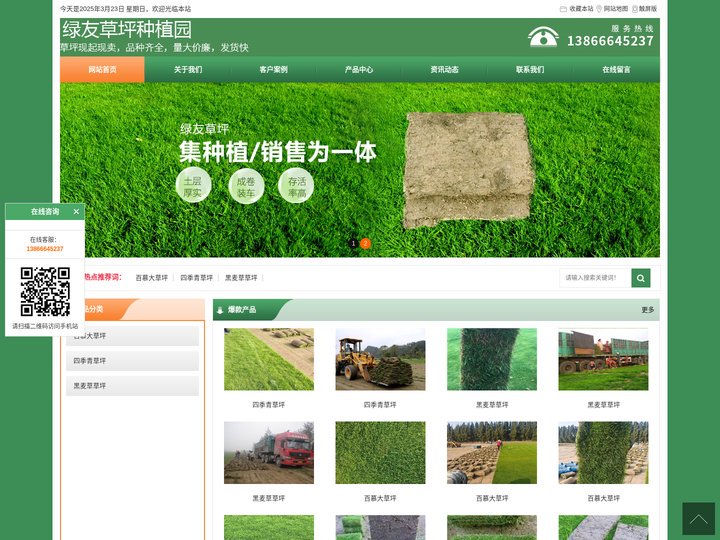This screenshot has width=720, height=540.
Task: Open the 网站地图 link
Action: [x=616, y=9]
